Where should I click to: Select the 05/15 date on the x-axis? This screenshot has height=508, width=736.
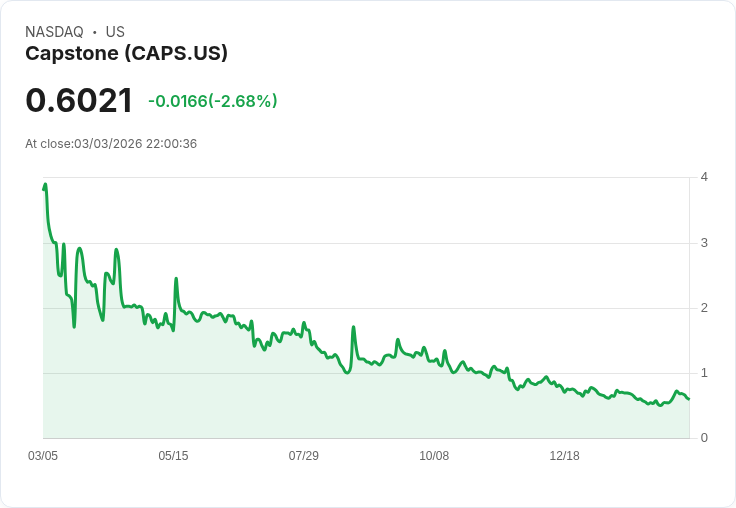pos(173,456)
